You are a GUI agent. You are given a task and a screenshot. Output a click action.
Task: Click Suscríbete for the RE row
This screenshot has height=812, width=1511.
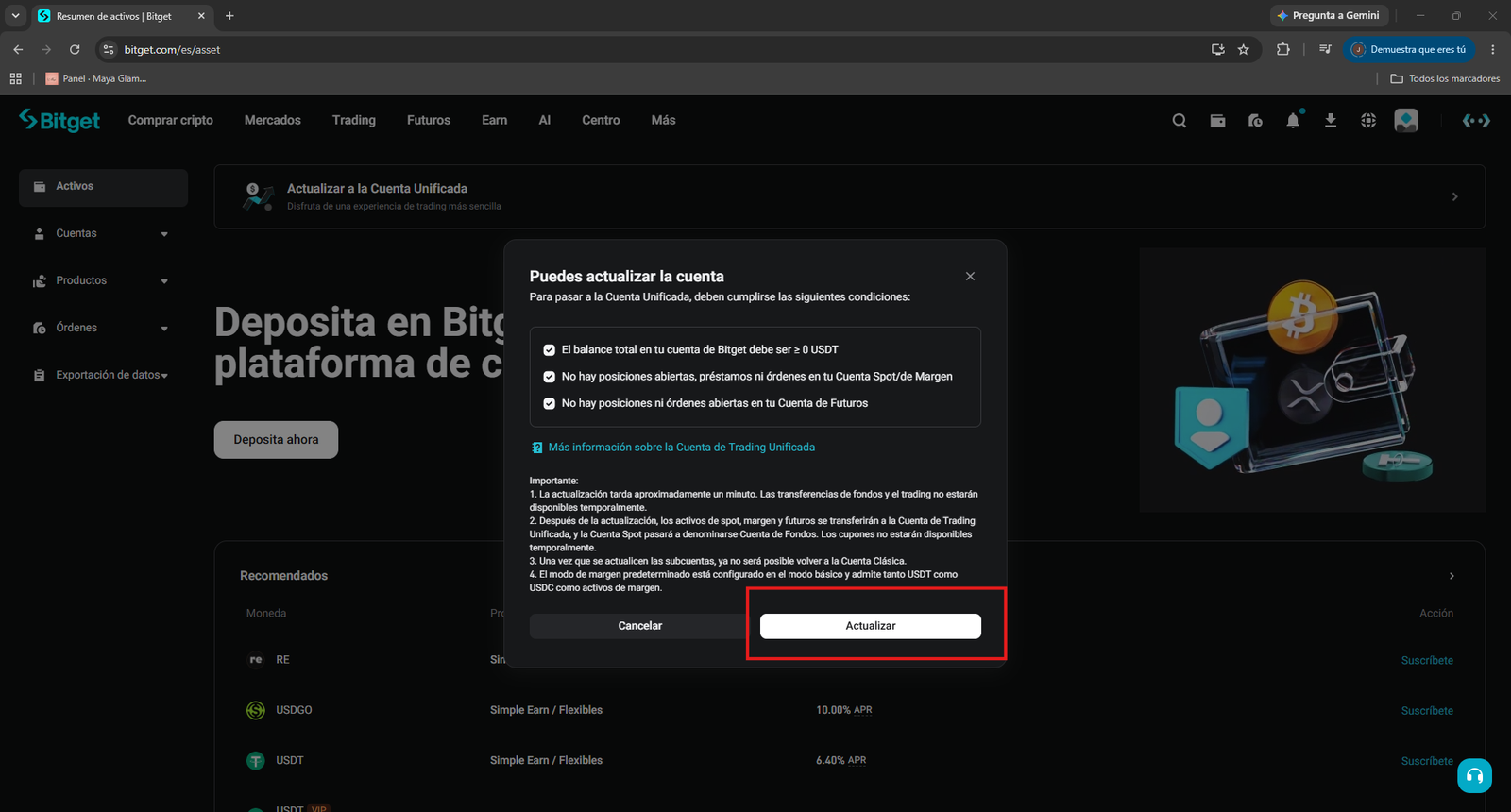coord(1427,661)
